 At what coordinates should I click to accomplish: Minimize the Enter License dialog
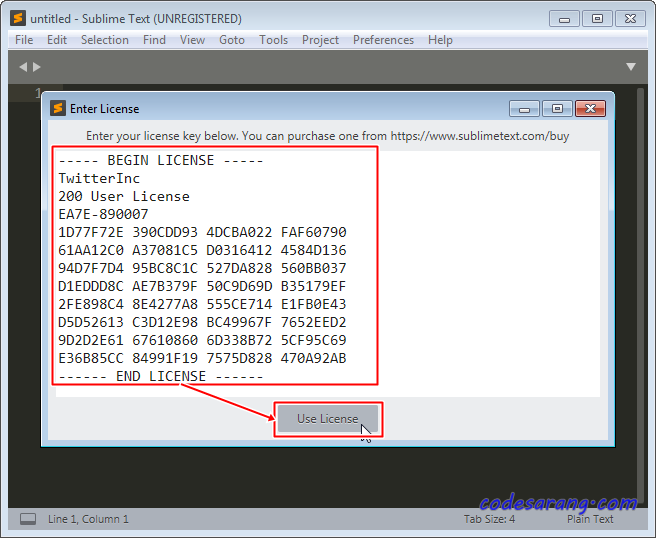pos(524,109)
